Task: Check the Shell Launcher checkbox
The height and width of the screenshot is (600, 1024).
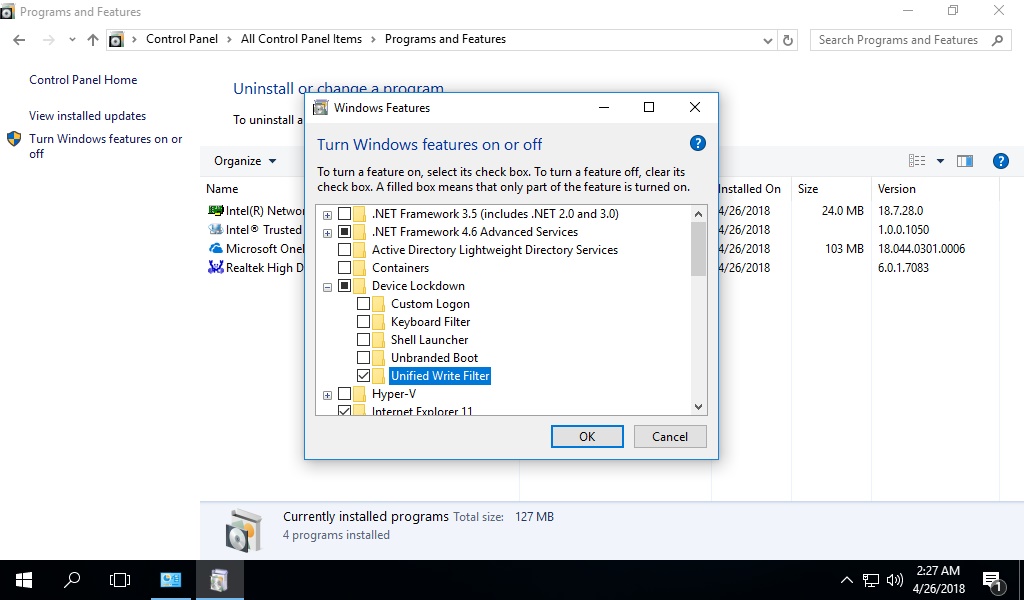Action: 363,340
